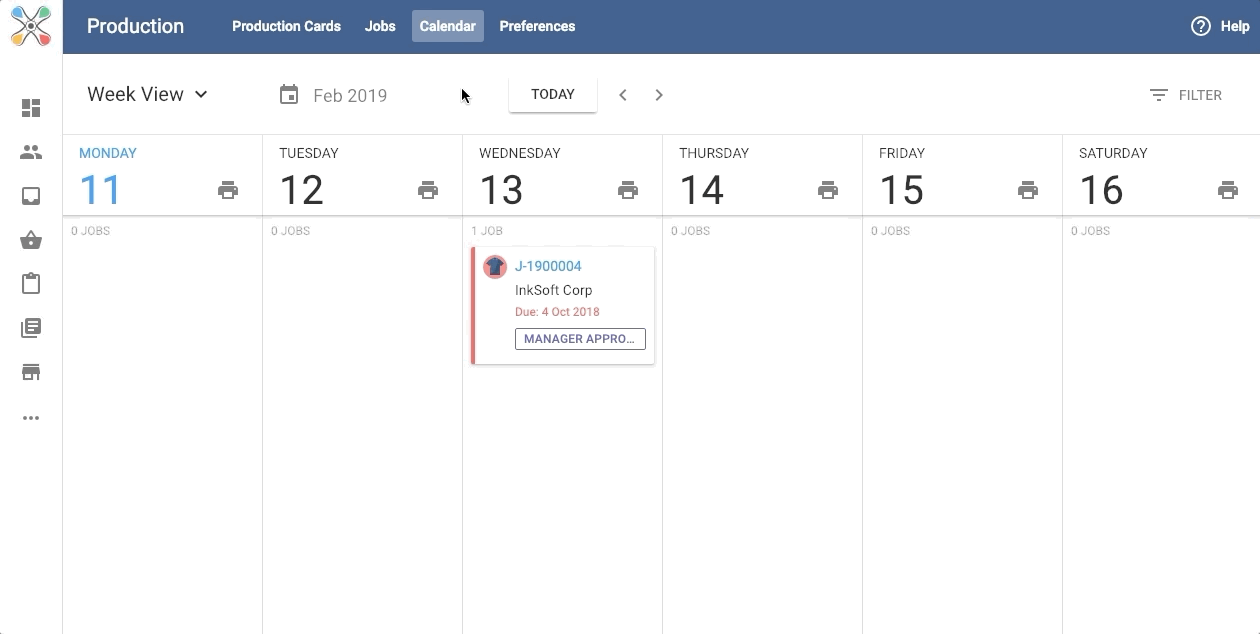Open job link J-1900004
The width and height of the screenshot is (1260, 634).
[x=548, y=266]
